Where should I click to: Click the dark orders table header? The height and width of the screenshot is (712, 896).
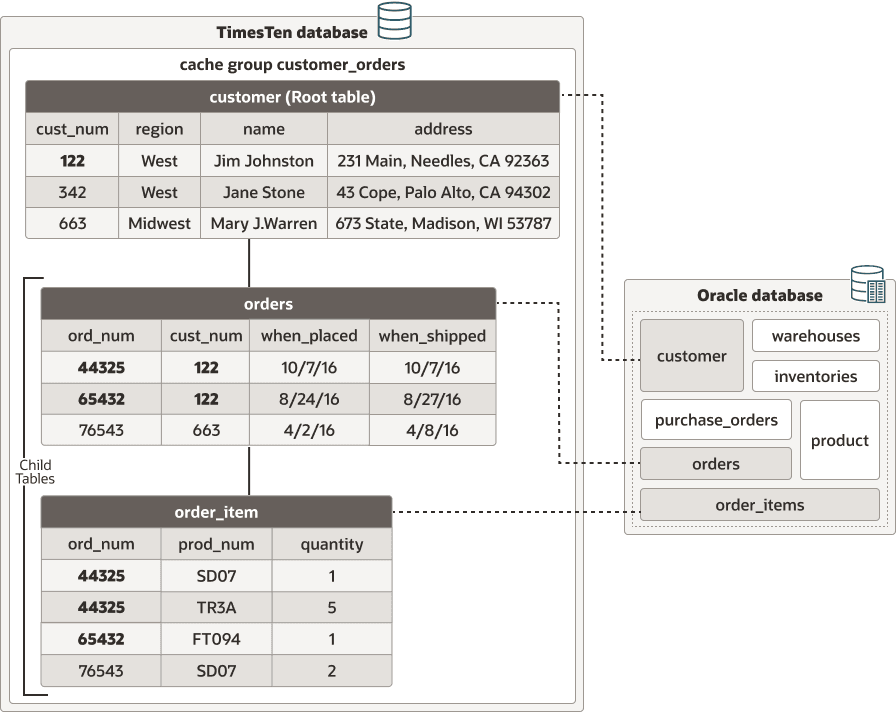point(268,303)
